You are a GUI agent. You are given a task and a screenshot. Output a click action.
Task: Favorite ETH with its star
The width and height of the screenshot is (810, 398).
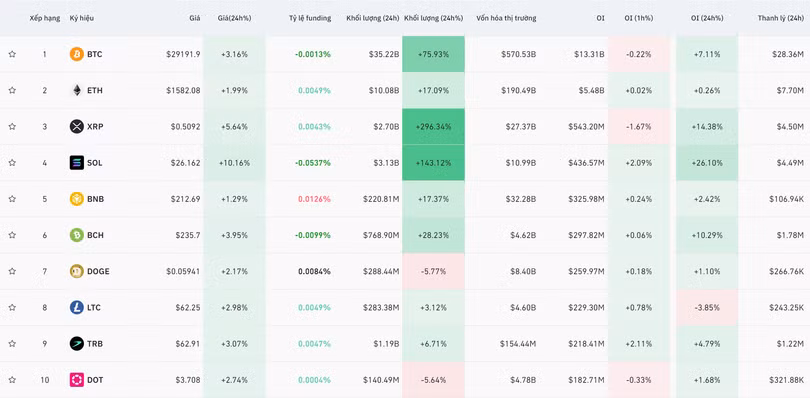point(12,90)
